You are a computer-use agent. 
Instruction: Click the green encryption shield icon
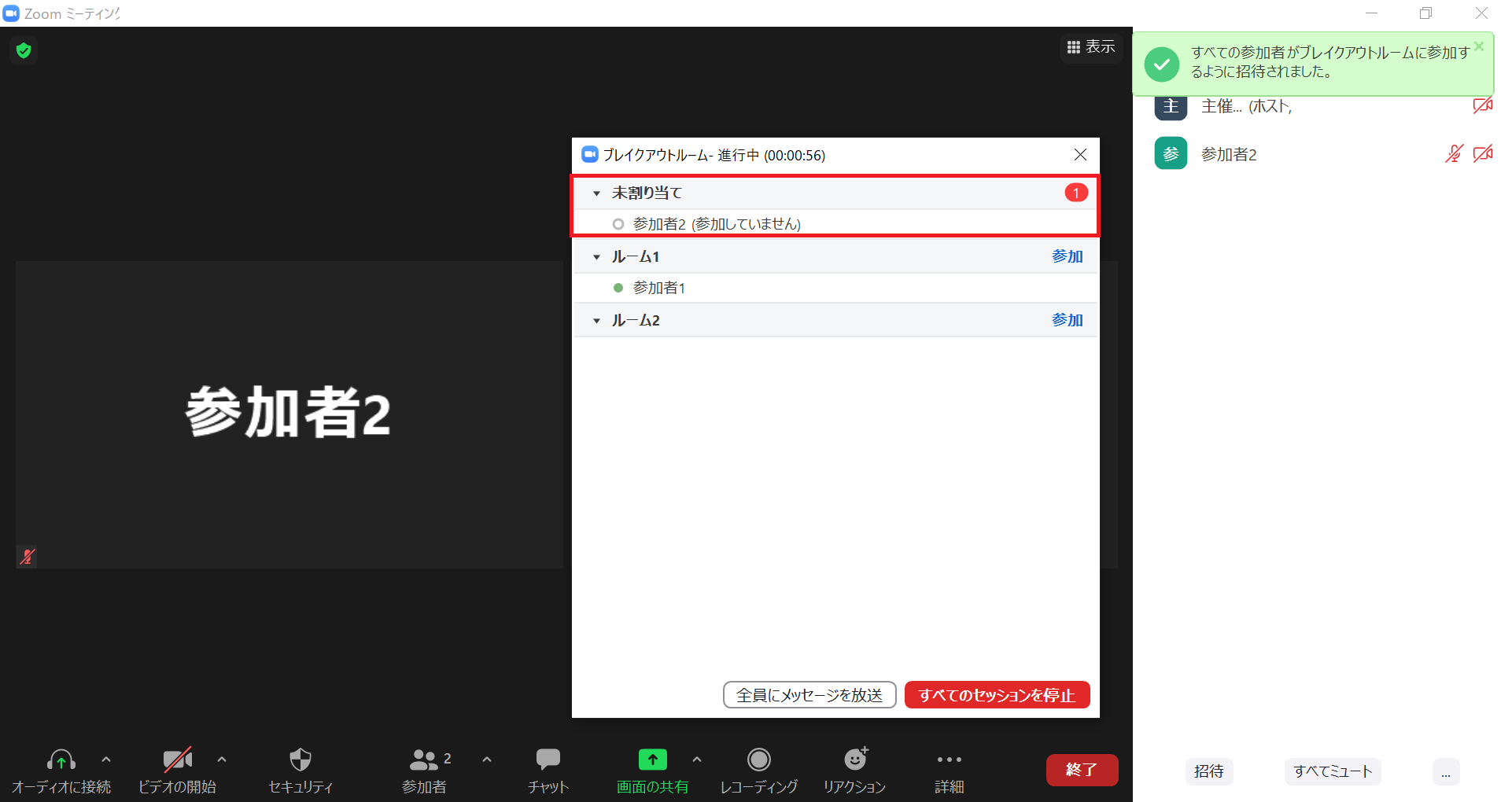click(24, 50)
